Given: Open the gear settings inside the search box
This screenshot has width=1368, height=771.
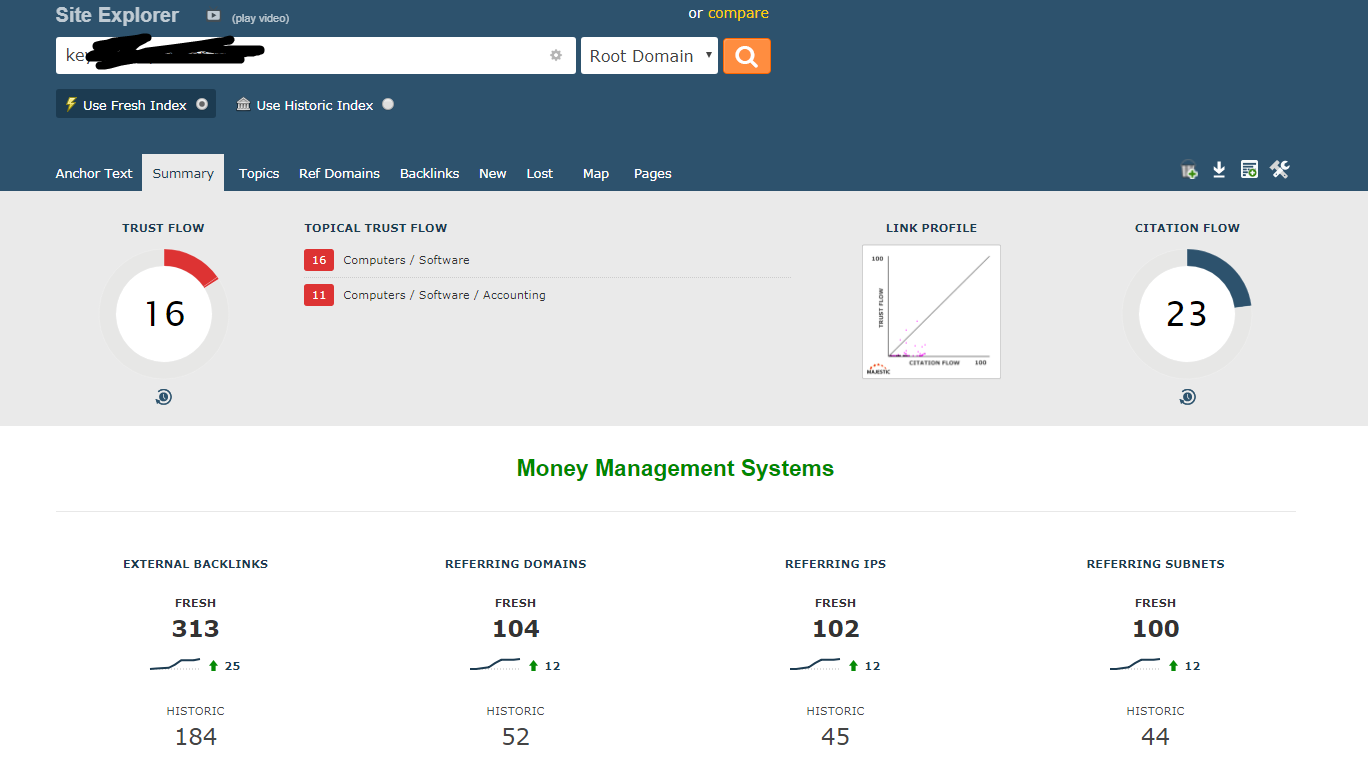Looking at the screenshot, I should [x=556, y=56].
